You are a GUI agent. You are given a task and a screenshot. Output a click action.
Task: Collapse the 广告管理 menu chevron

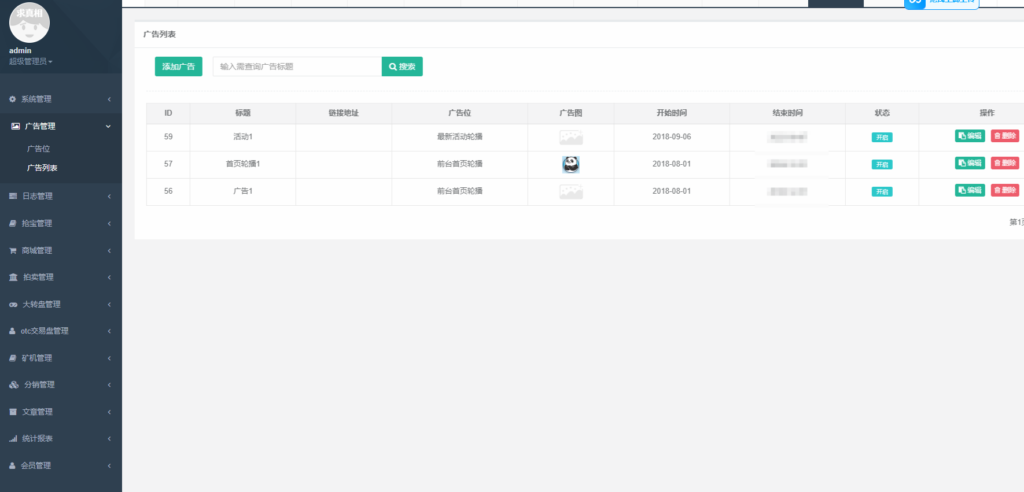click(x=108, y=127)
